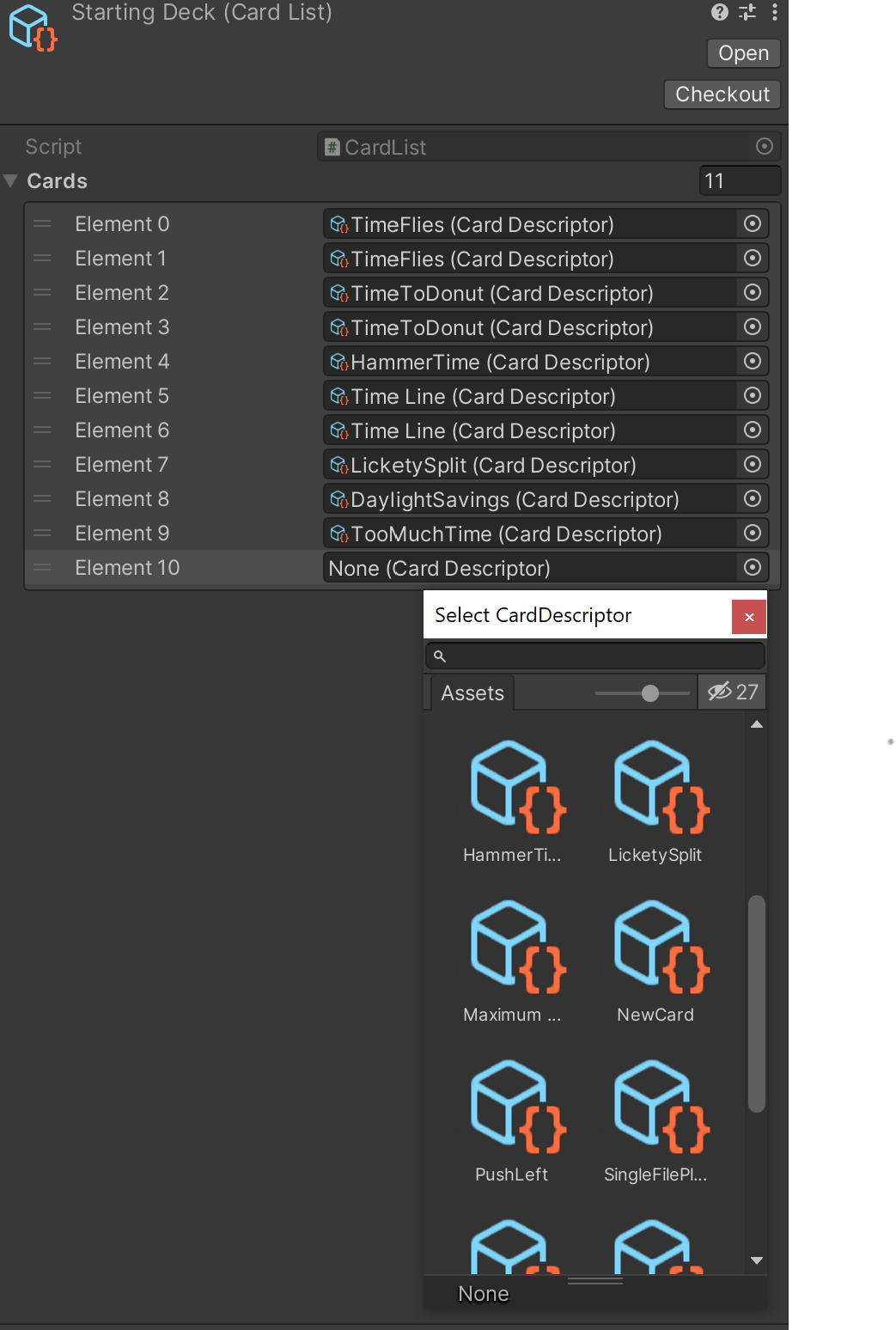The width and height of the screenshot is (896, 1330).
Task: Click the picker scroll down arrow
Action: tap(757, 1260)
